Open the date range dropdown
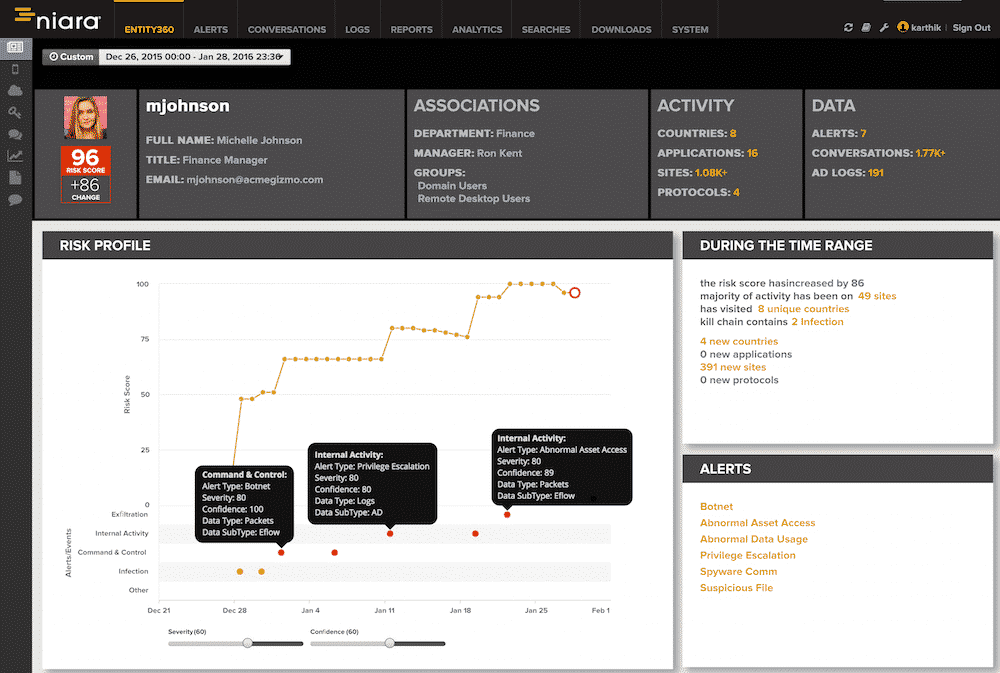The height and width of the screenshot is (673, 1000). tap(194, 57)
